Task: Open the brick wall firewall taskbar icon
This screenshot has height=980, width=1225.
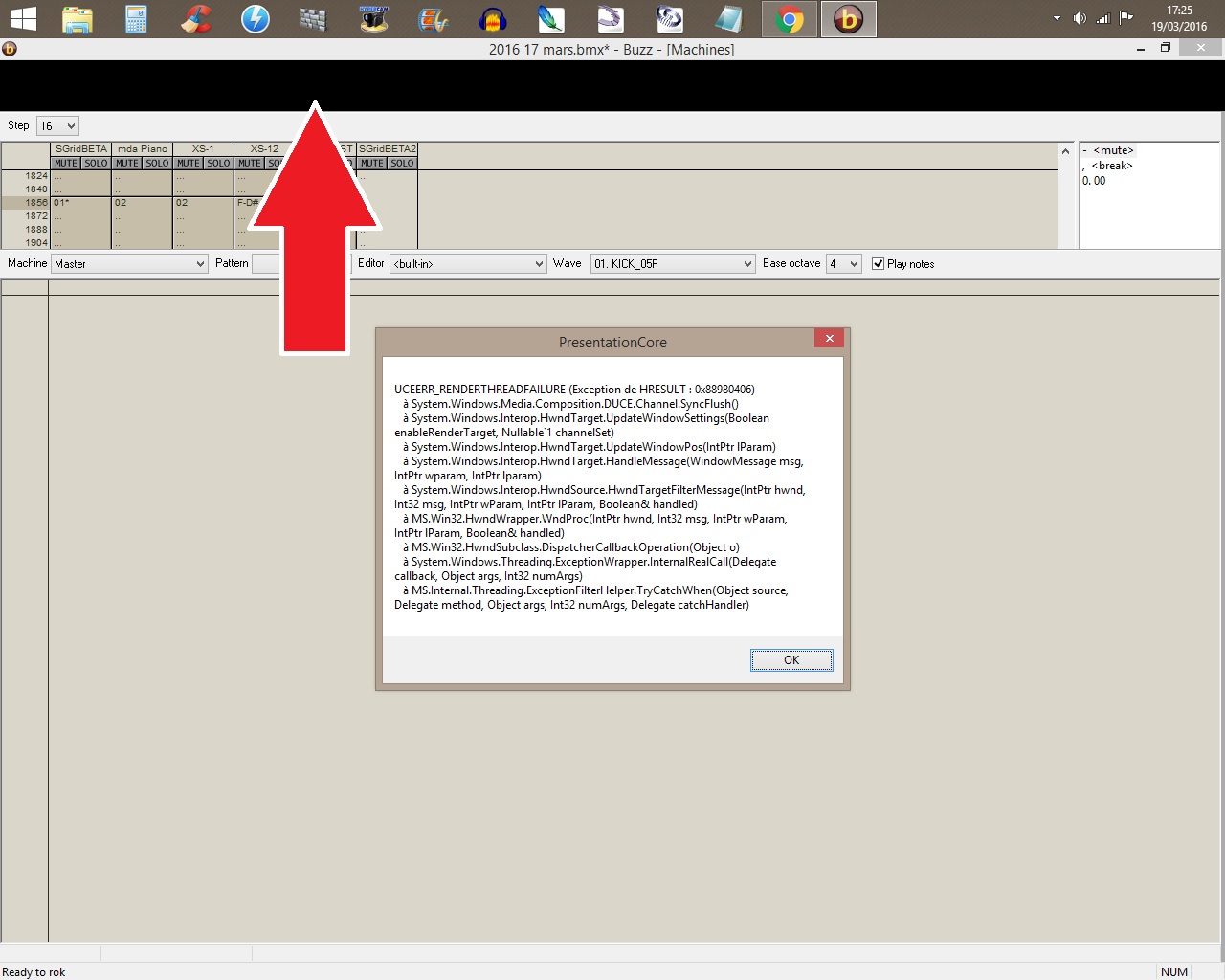Action: [x=313, y=19]
